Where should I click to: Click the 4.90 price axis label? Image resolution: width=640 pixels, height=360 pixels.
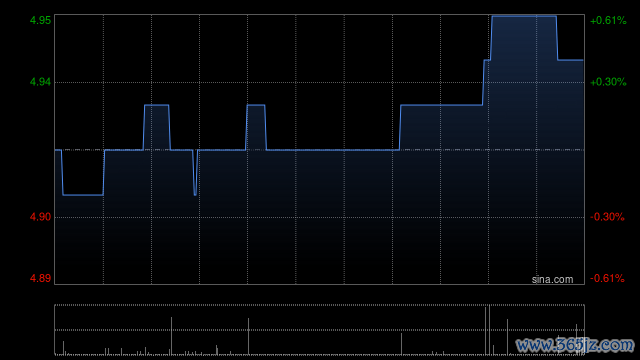pyautogui.click(x=40, y=217)
